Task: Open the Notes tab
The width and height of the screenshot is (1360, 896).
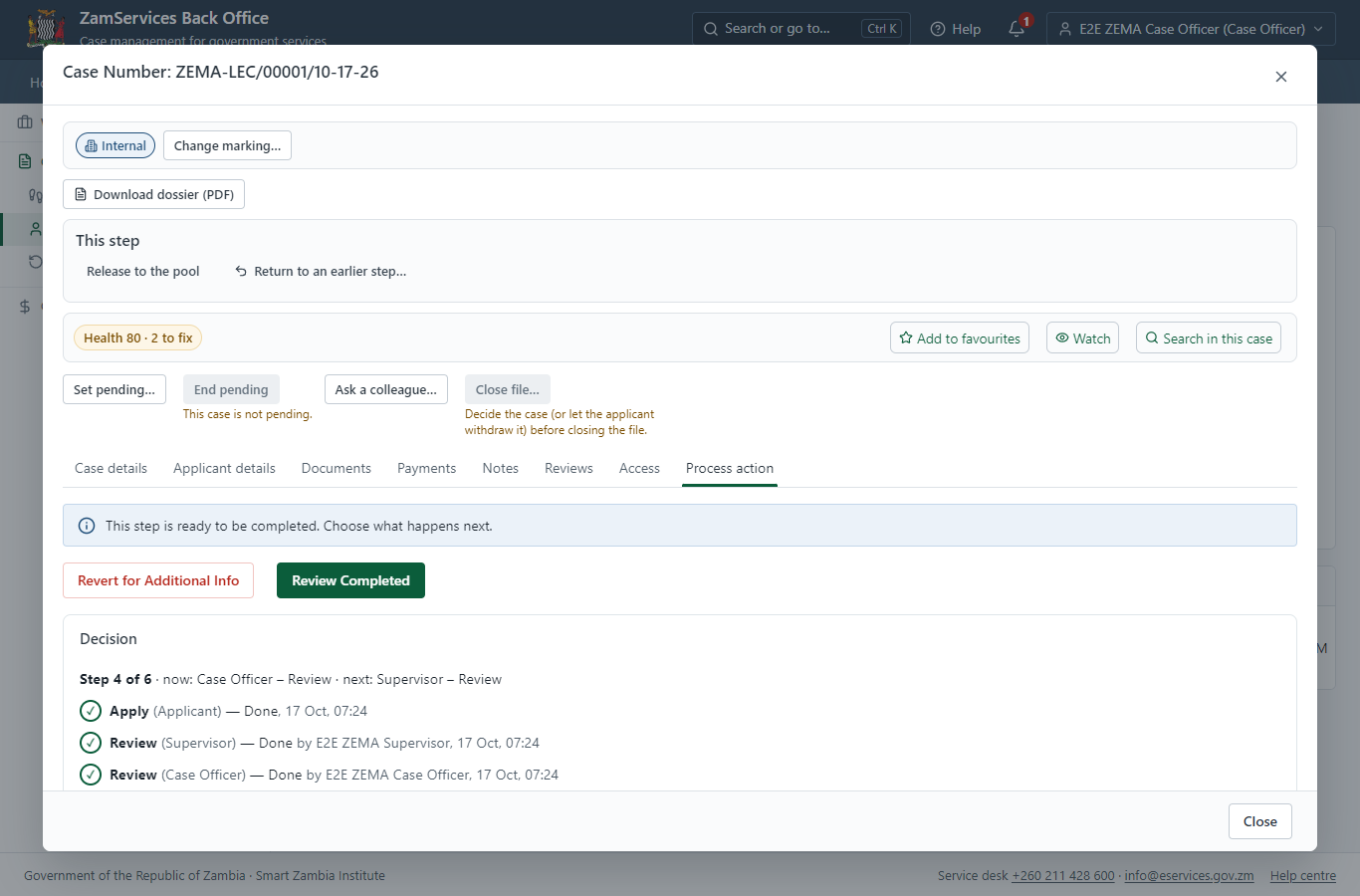Action: 500,468
